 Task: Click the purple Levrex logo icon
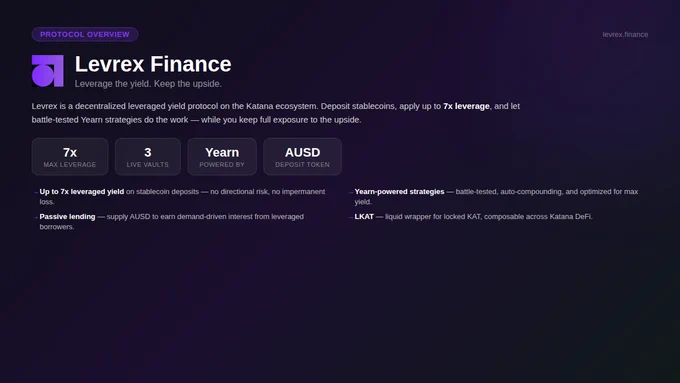48,71
